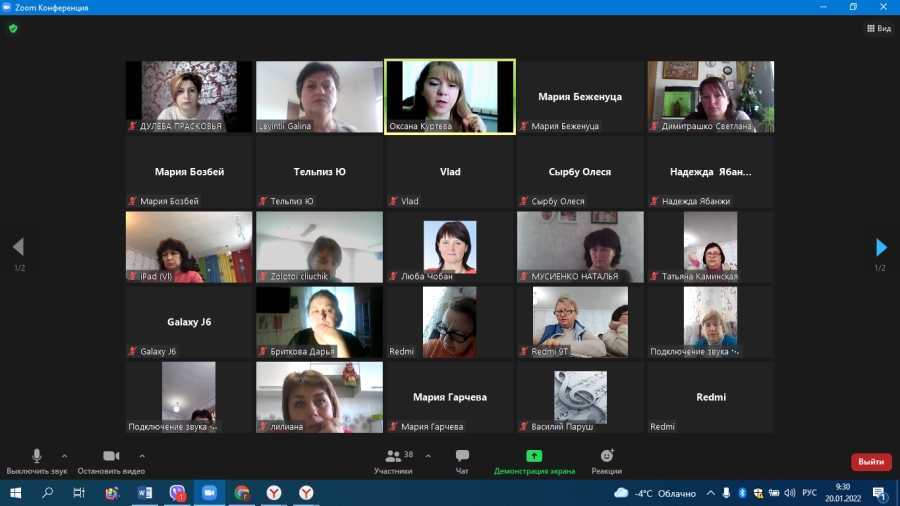The height and width of the screenshot is (506, 900).
Task: Click the red Выйти button
Action: point(870,462)
